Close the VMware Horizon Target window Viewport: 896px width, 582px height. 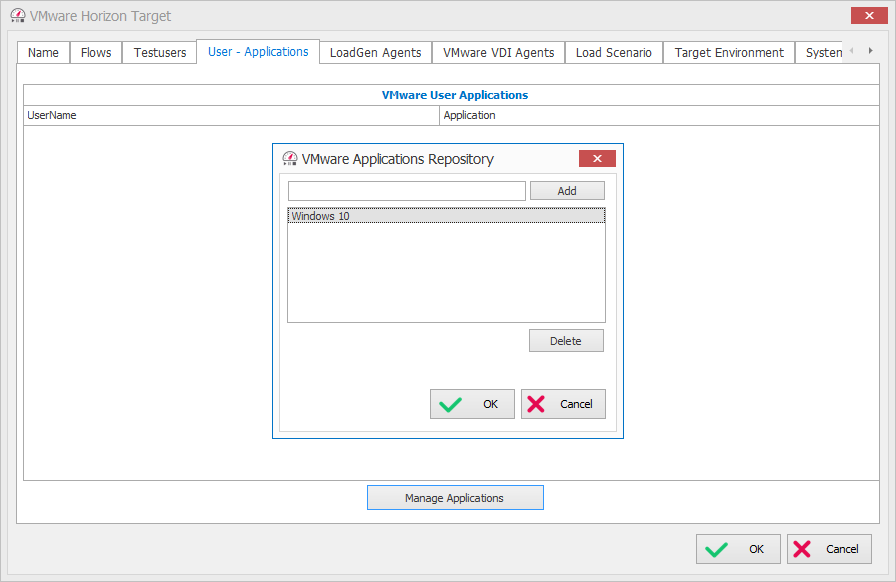pyautogui.click(x=869, y=15)
